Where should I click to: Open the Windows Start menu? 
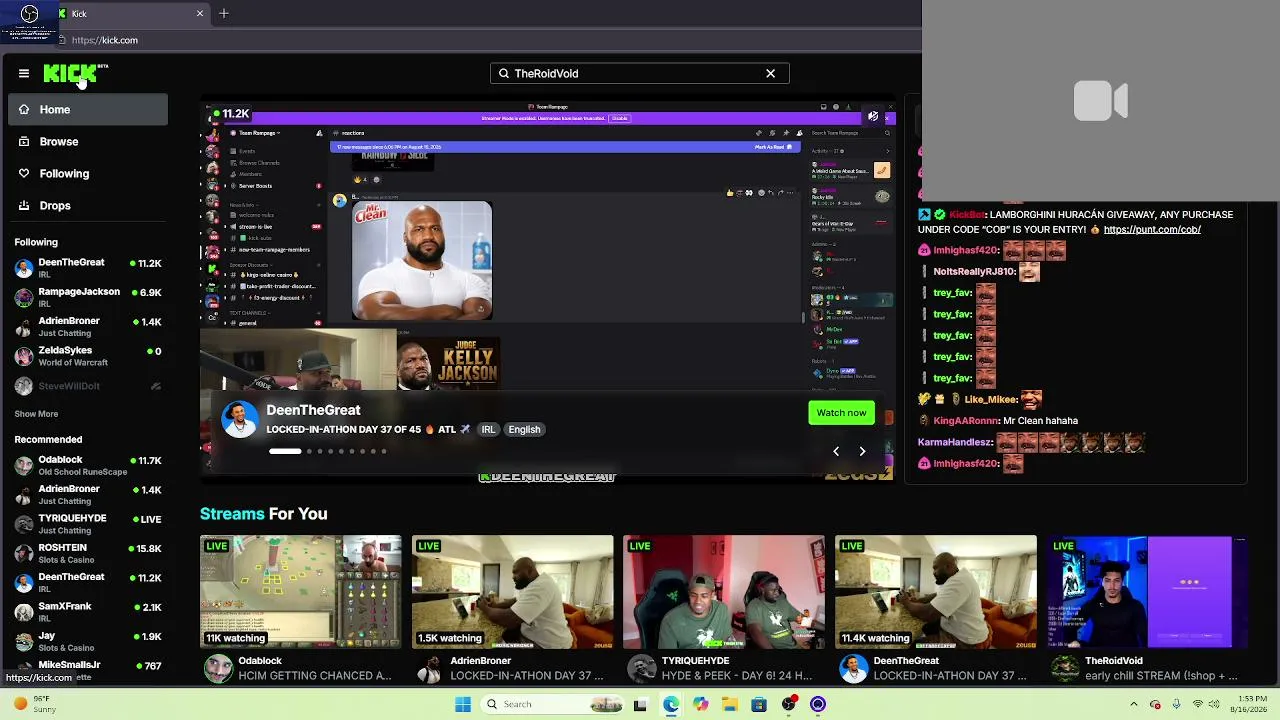click(462, 704)
